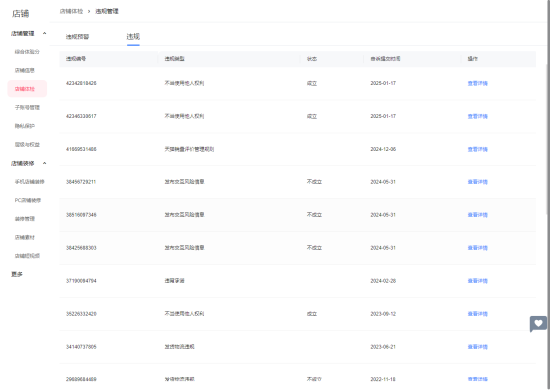550x391 pixels.
Task: Click 查看详情 for violation 38425688303
Action: [477, 248]
